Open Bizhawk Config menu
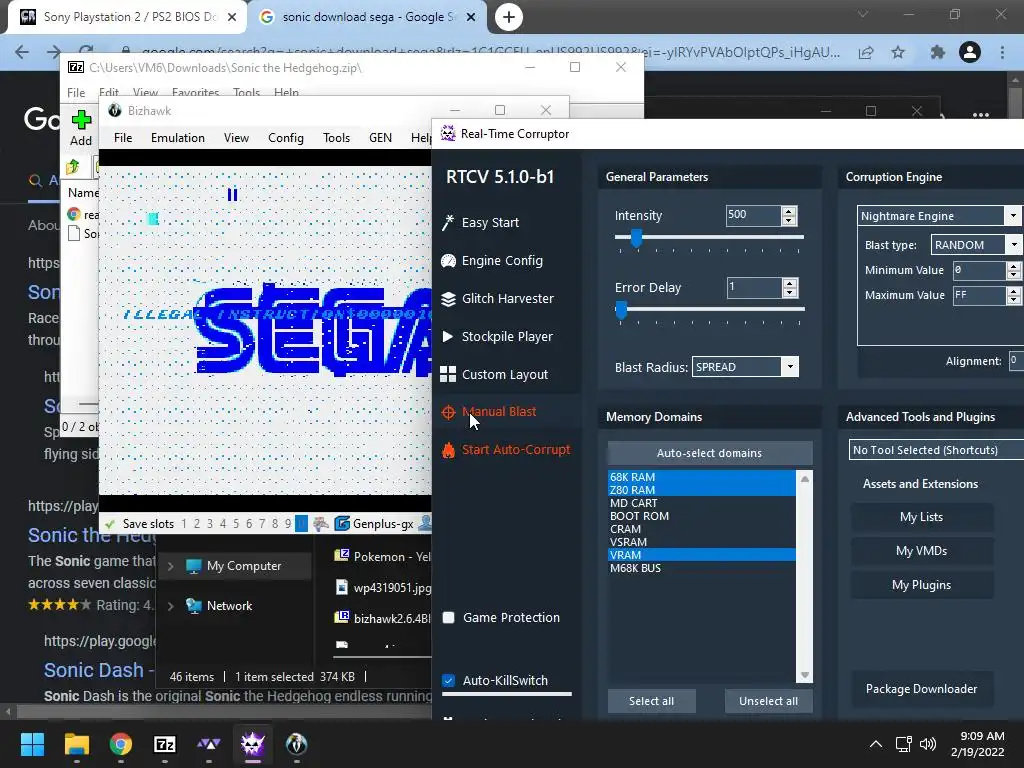The height and width of the screenshot is (768, 1024). coord(285,138)
